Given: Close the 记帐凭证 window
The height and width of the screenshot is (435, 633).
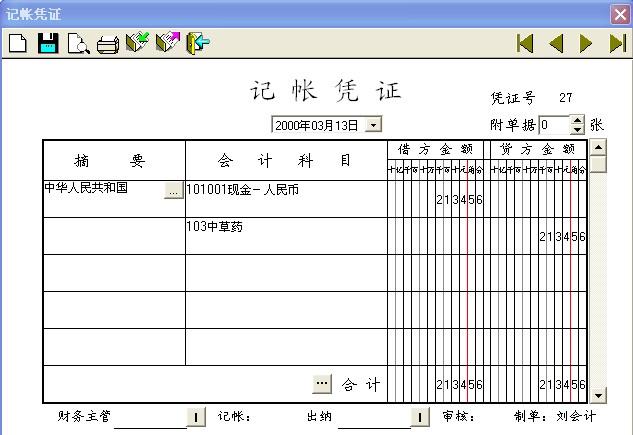Looking at the screenshot, I should click(620, 15).
